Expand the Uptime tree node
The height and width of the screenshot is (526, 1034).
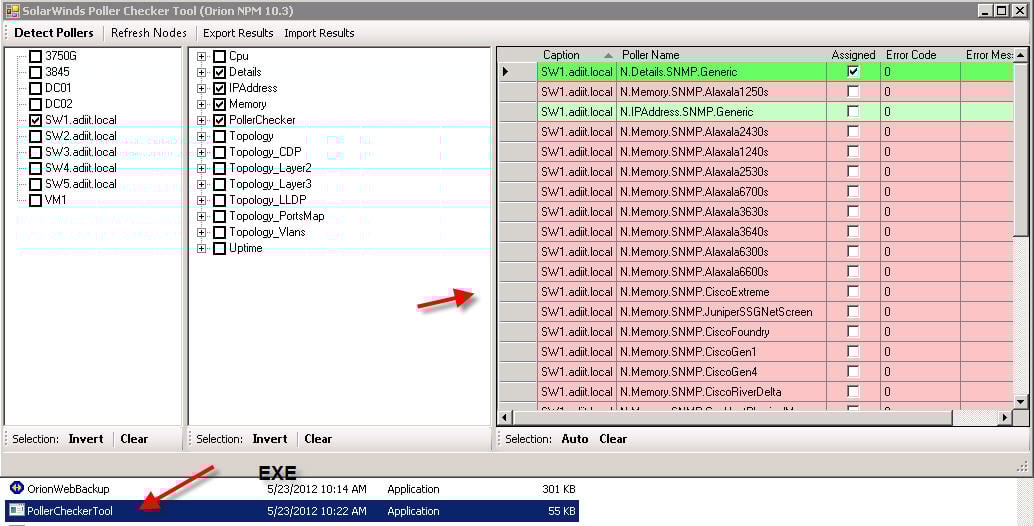202,248
